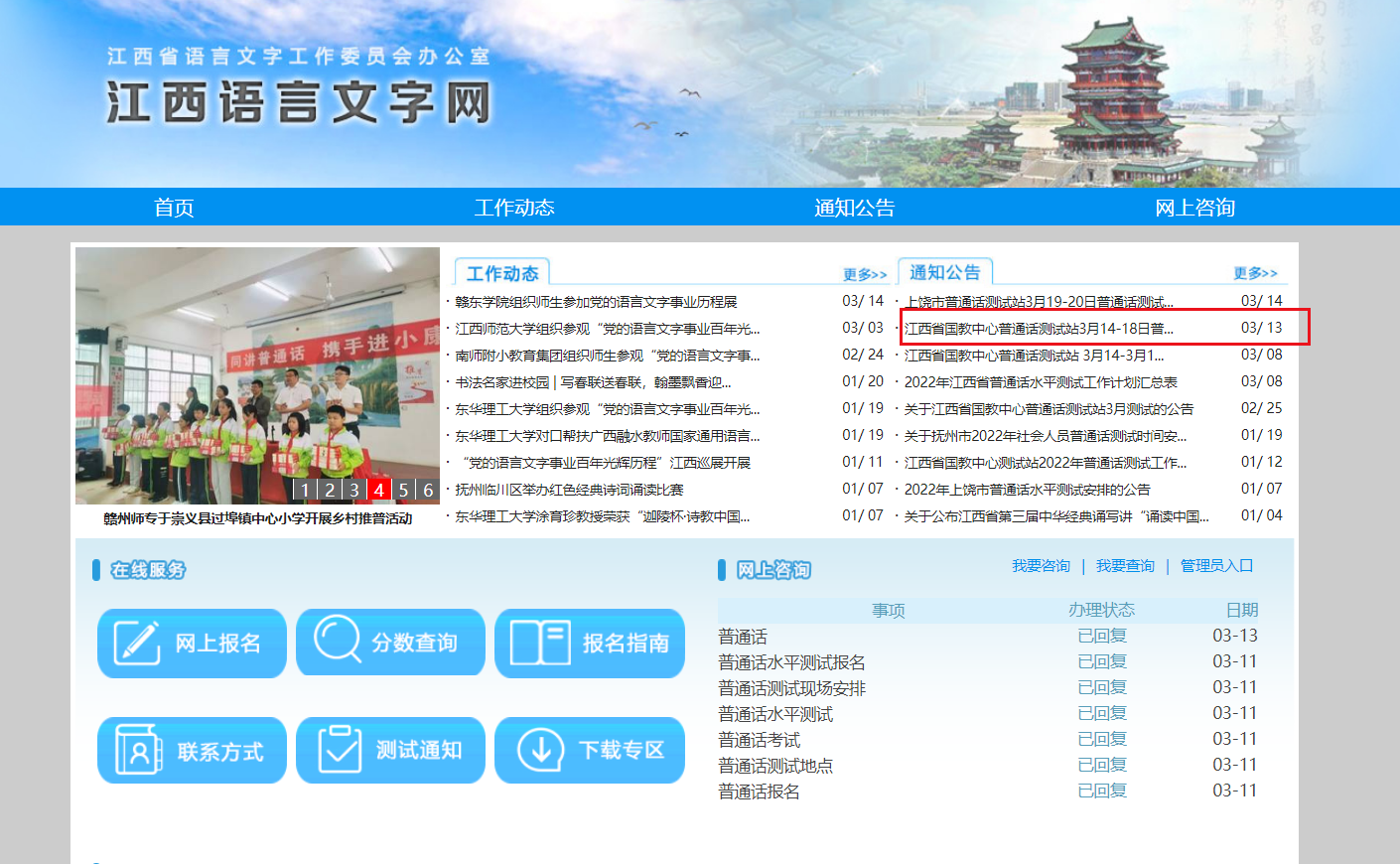1400x864 pixels.
Task: Click the 测试通知 clipboard icon
Action: point(339,749)
